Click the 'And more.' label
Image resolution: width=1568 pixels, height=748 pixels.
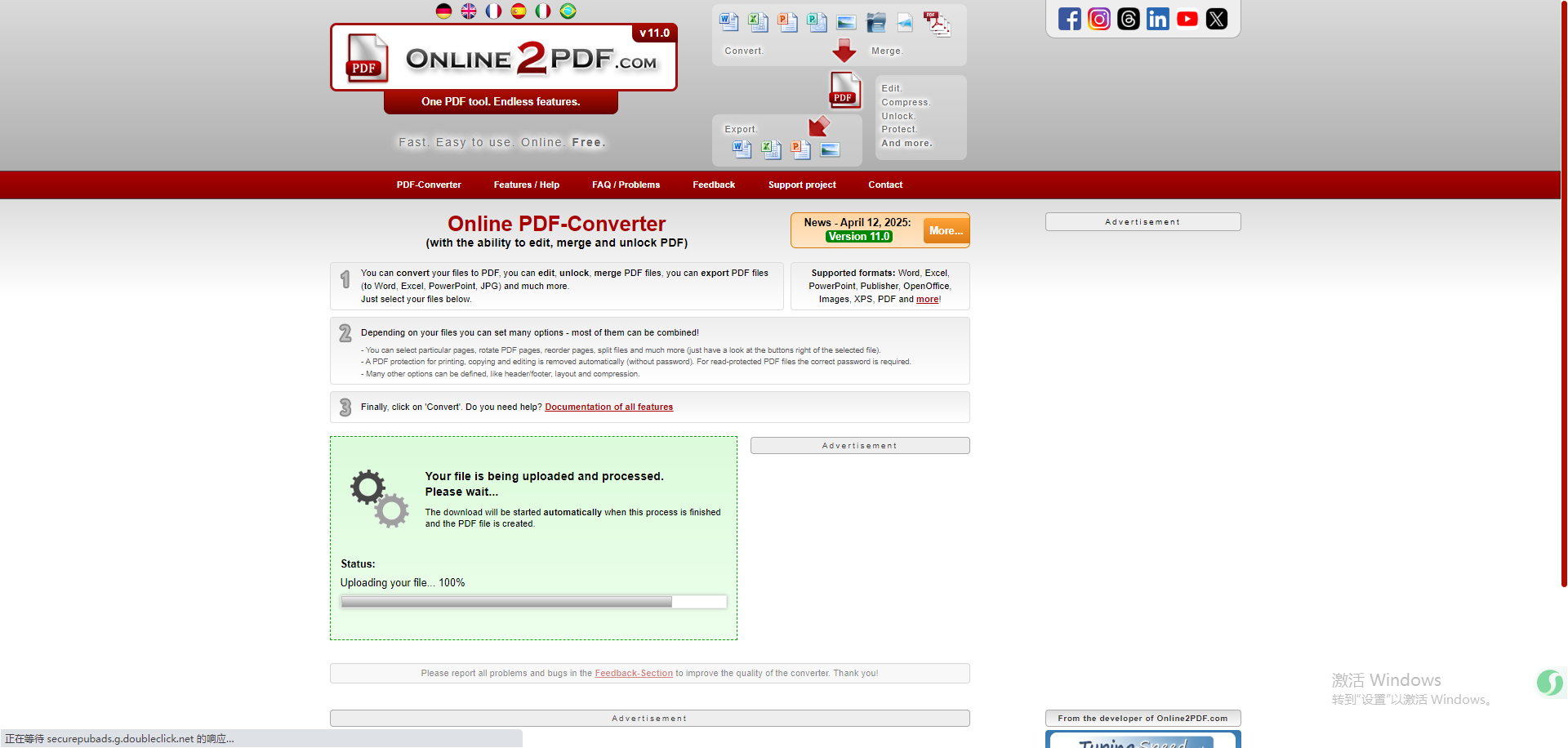coord(906,143)
